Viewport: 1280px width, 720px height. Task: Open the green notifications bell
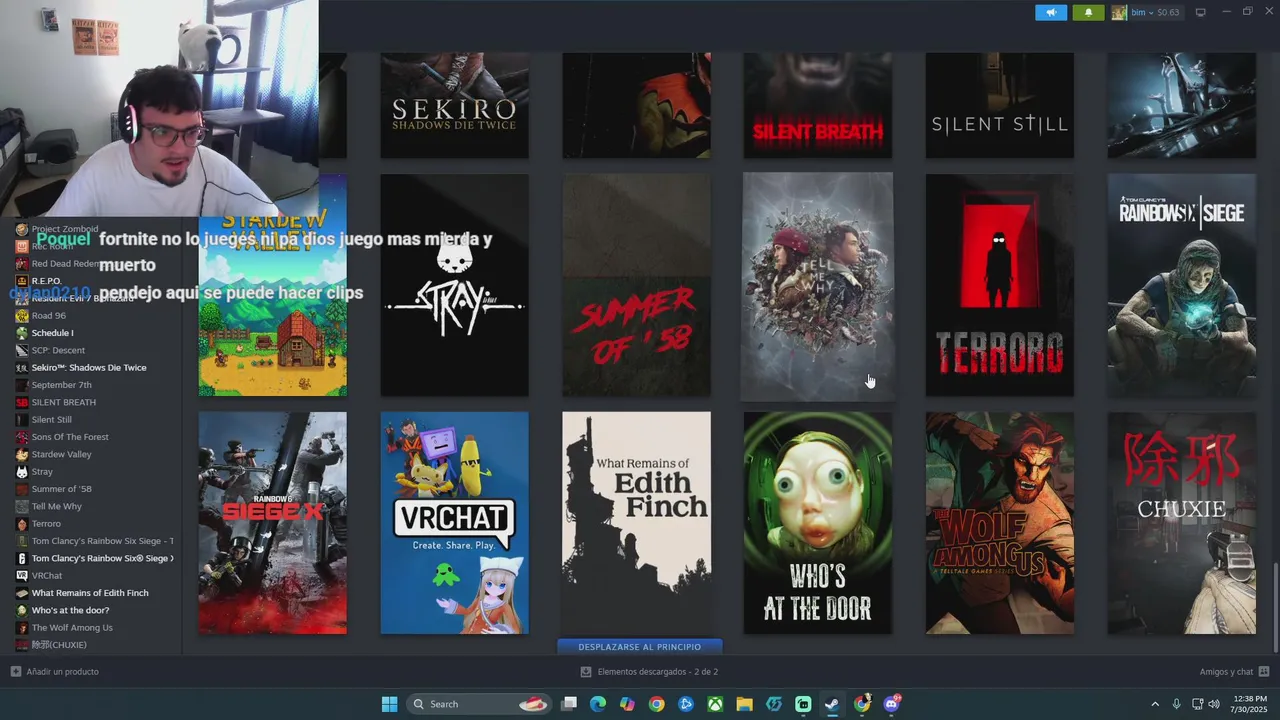[x=1089, y=12]
